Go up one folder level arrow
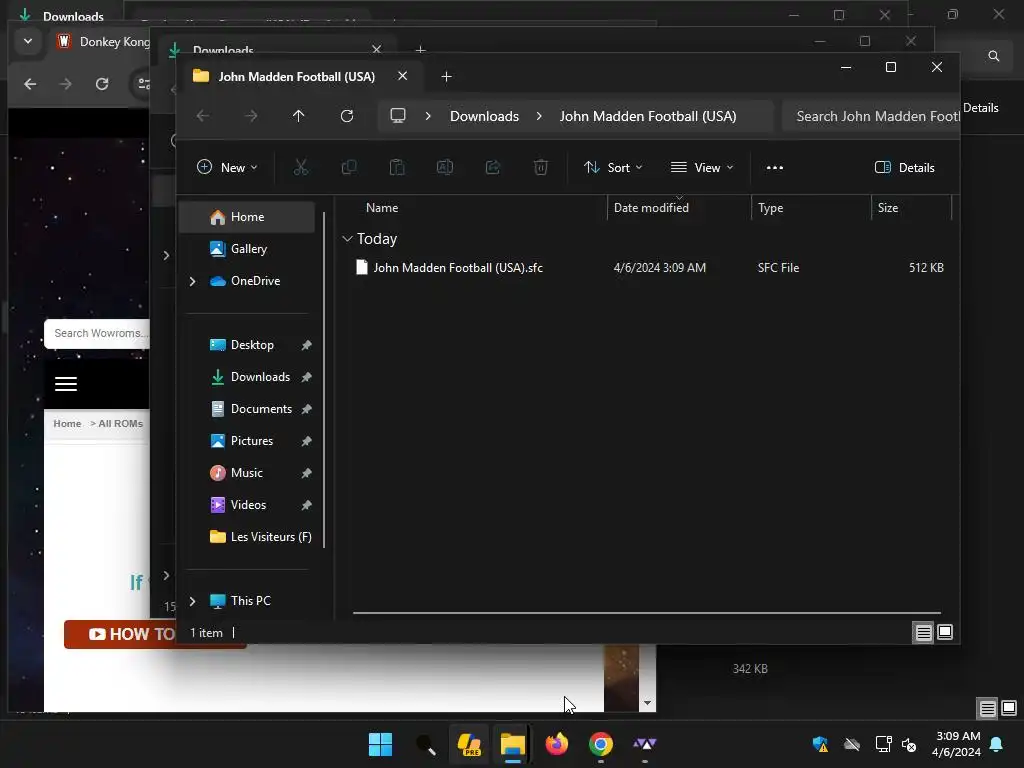Screen dimensions: 1024x768 (298, 116)
